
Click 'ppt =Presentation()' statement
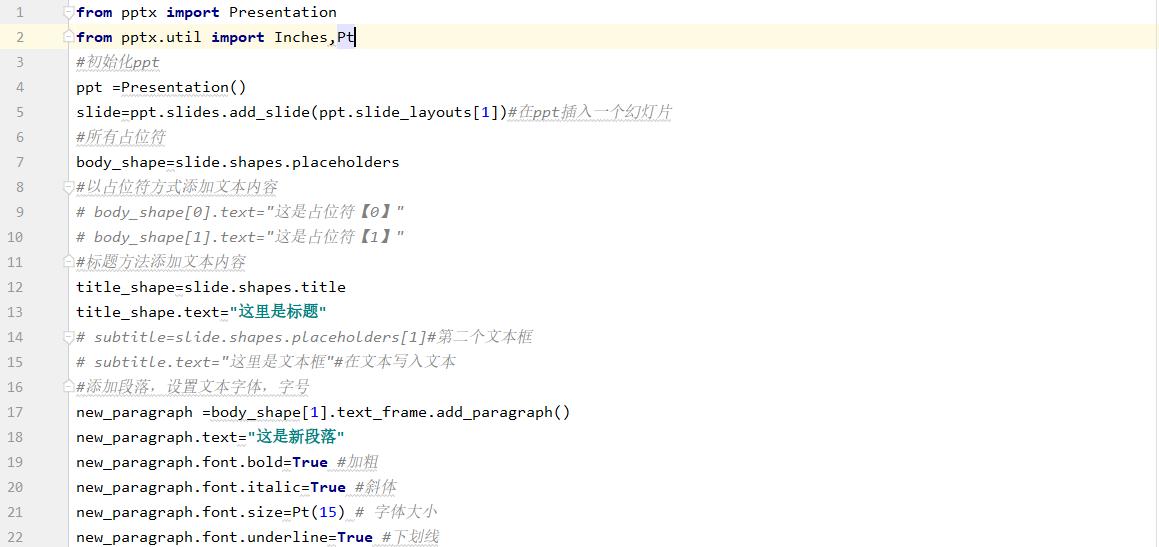tap(161, 87)
